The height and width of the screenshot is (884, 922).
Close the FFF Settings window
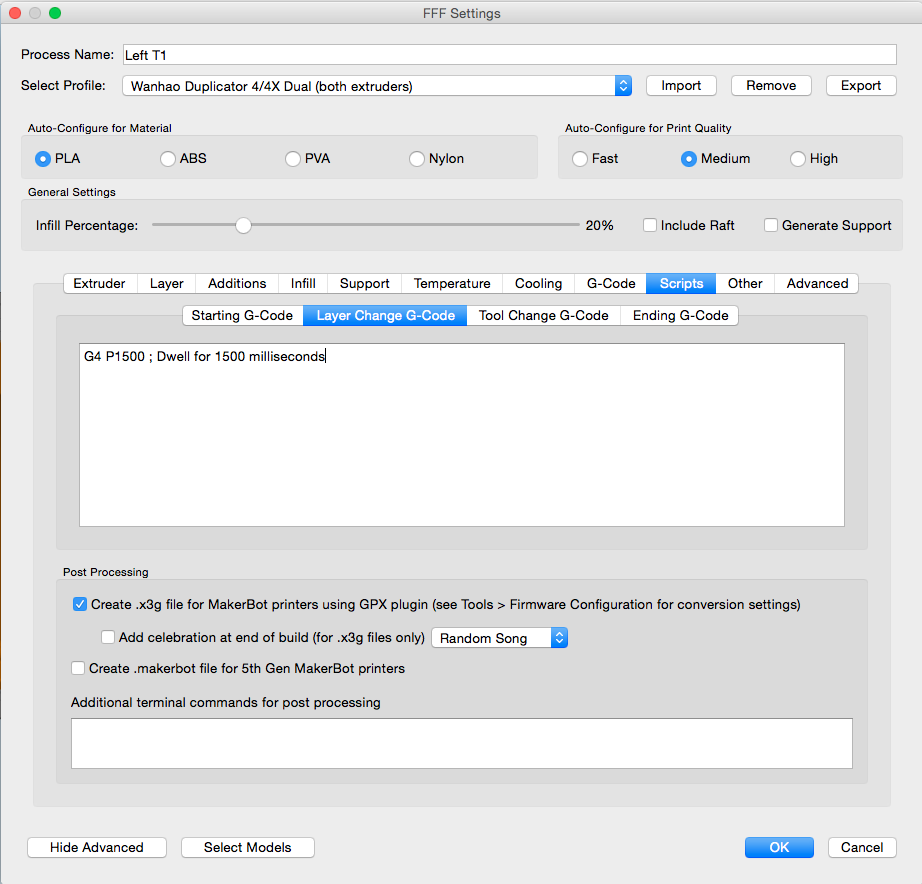(16, 13)
